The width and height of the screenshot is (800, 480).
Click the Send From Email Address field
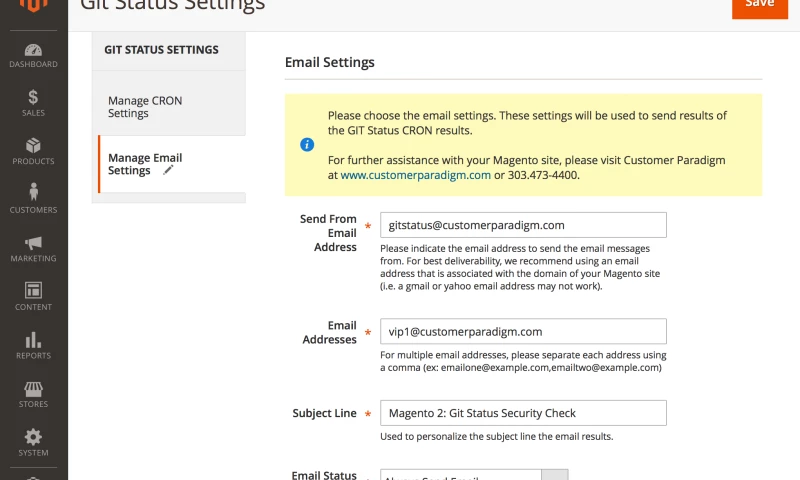tap(522, 225)
